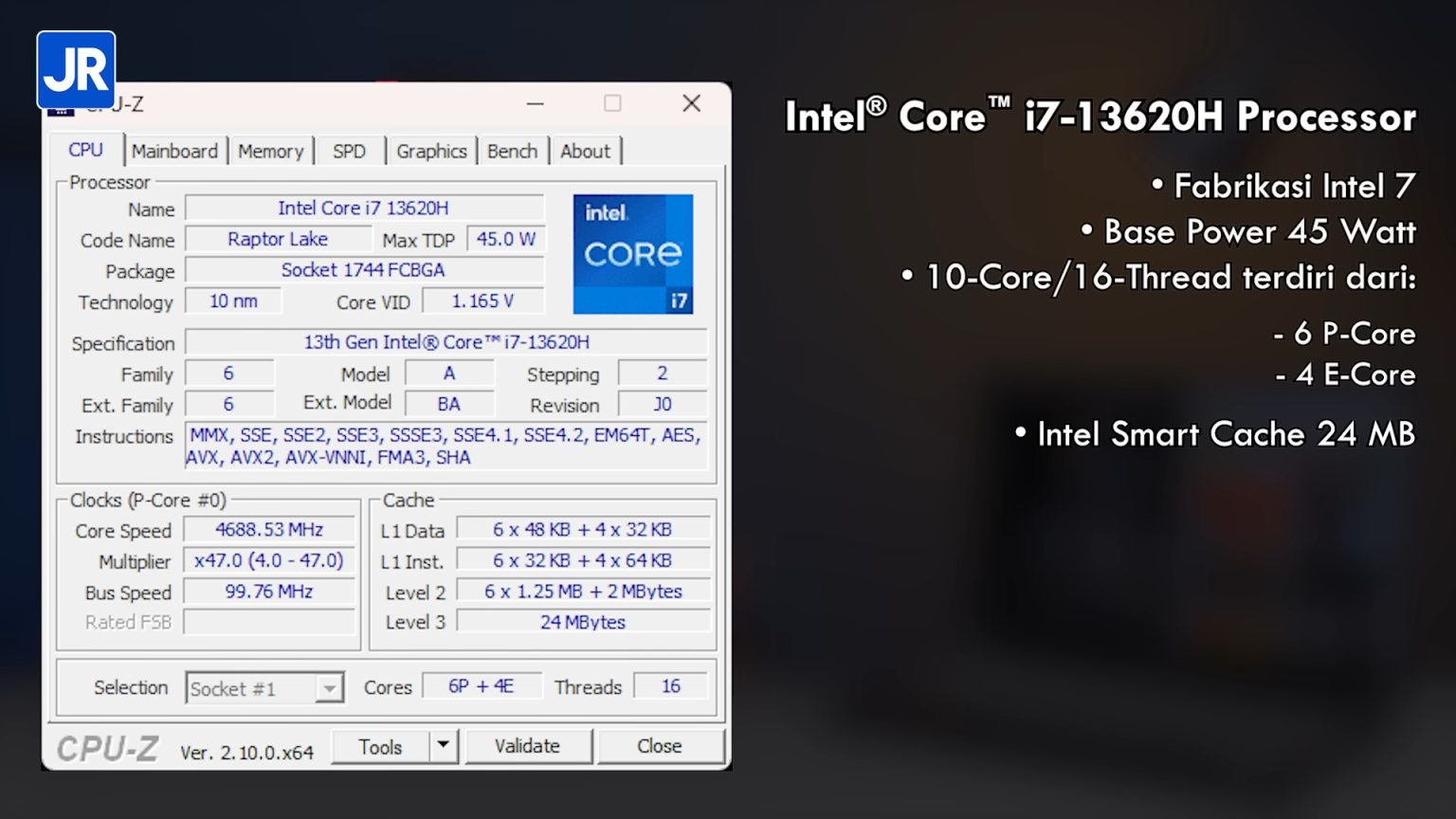Open the Bench tab
Viewport: 1456px width, 819px height.
512,151
